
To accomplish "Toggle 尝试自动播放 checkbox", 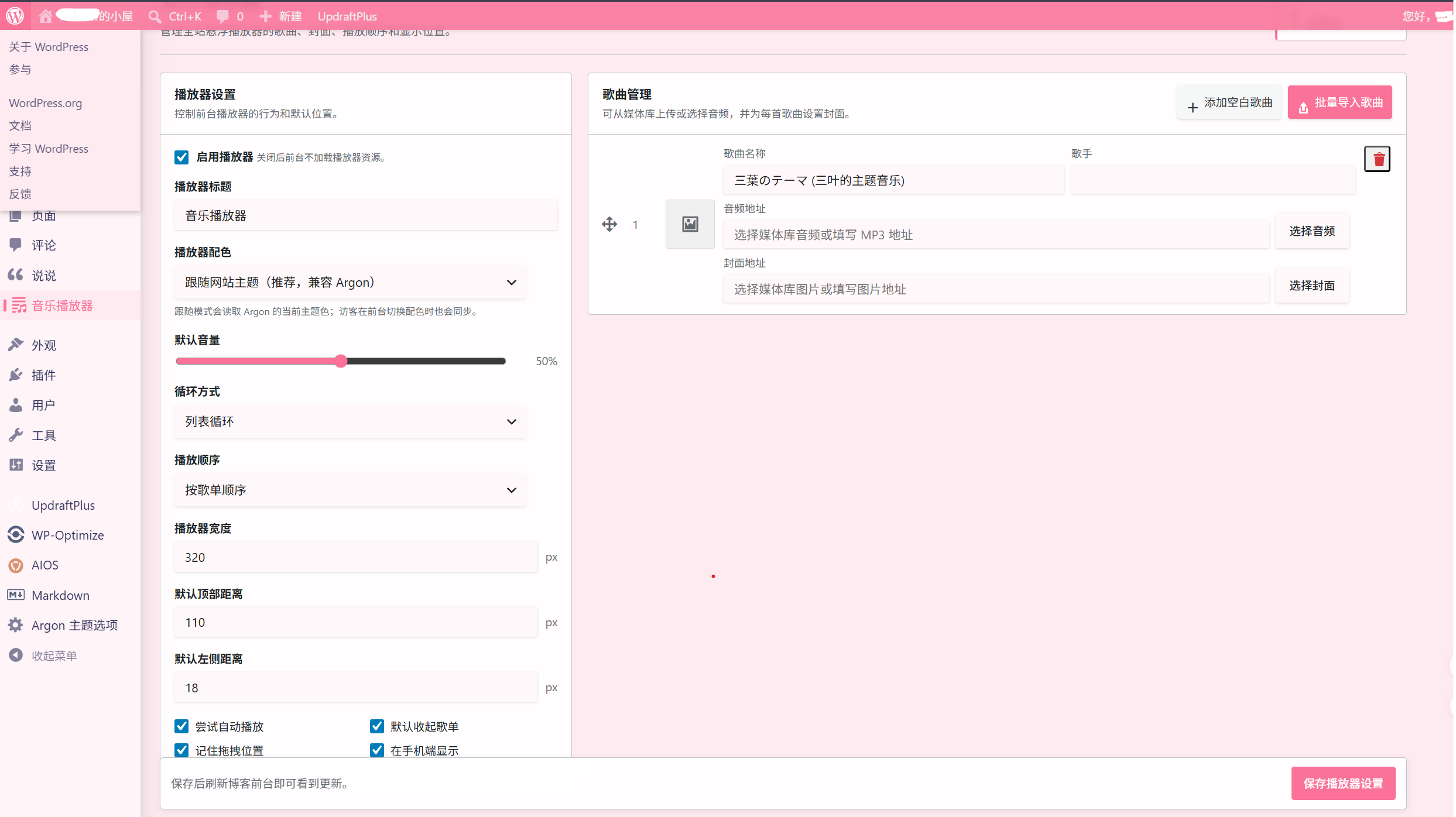I will pyautogui.click(x=181, y=726).
